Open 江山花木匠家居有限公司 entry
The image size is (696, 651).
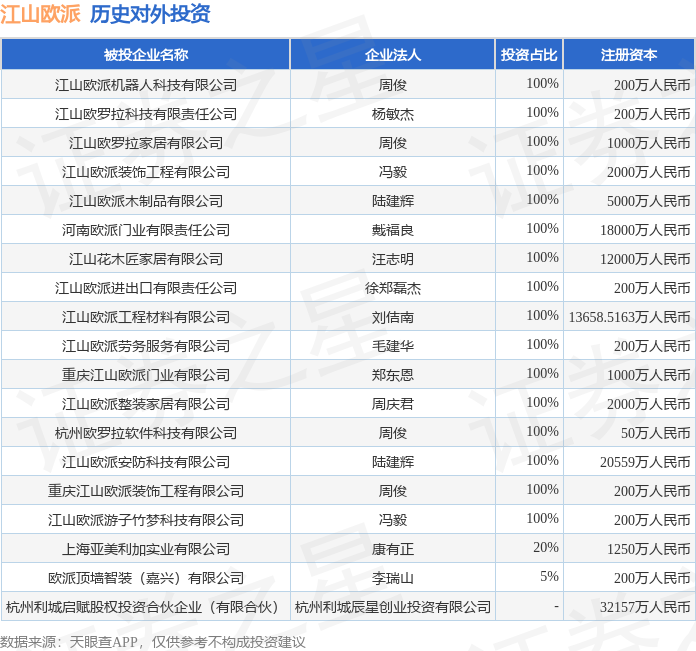coord(146,259)
